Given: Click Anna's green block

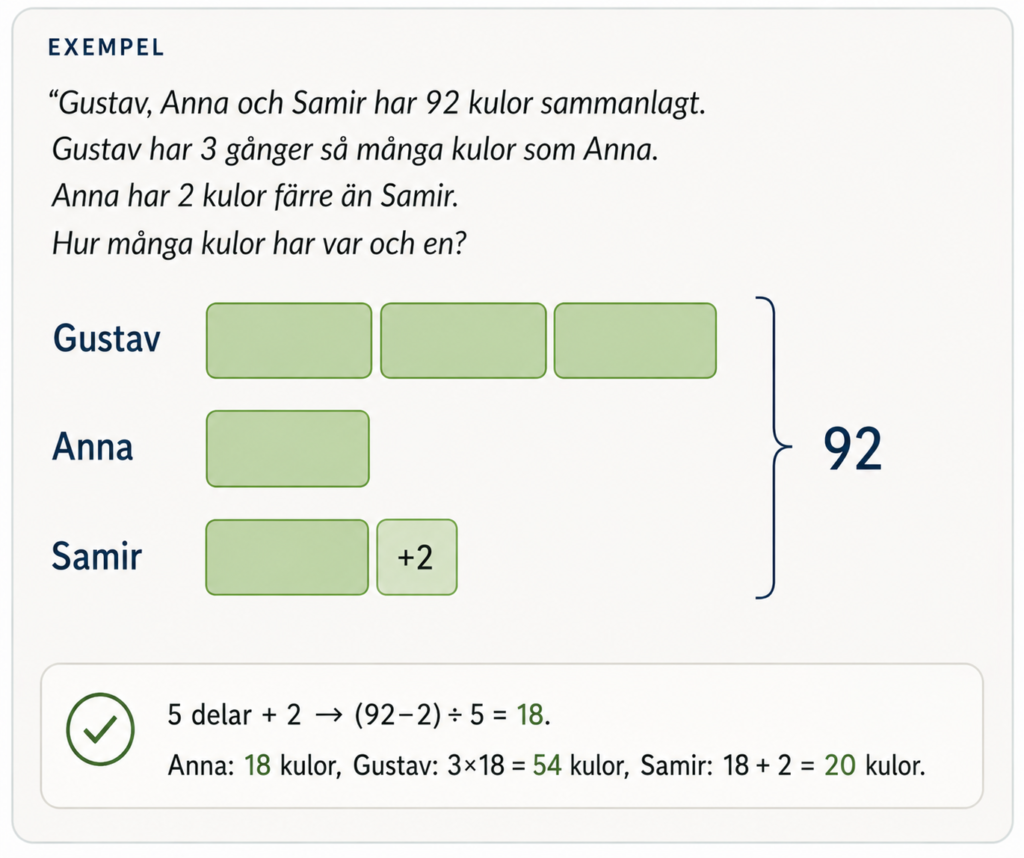Looking at the screenshot, I should (x=287, y=449).
